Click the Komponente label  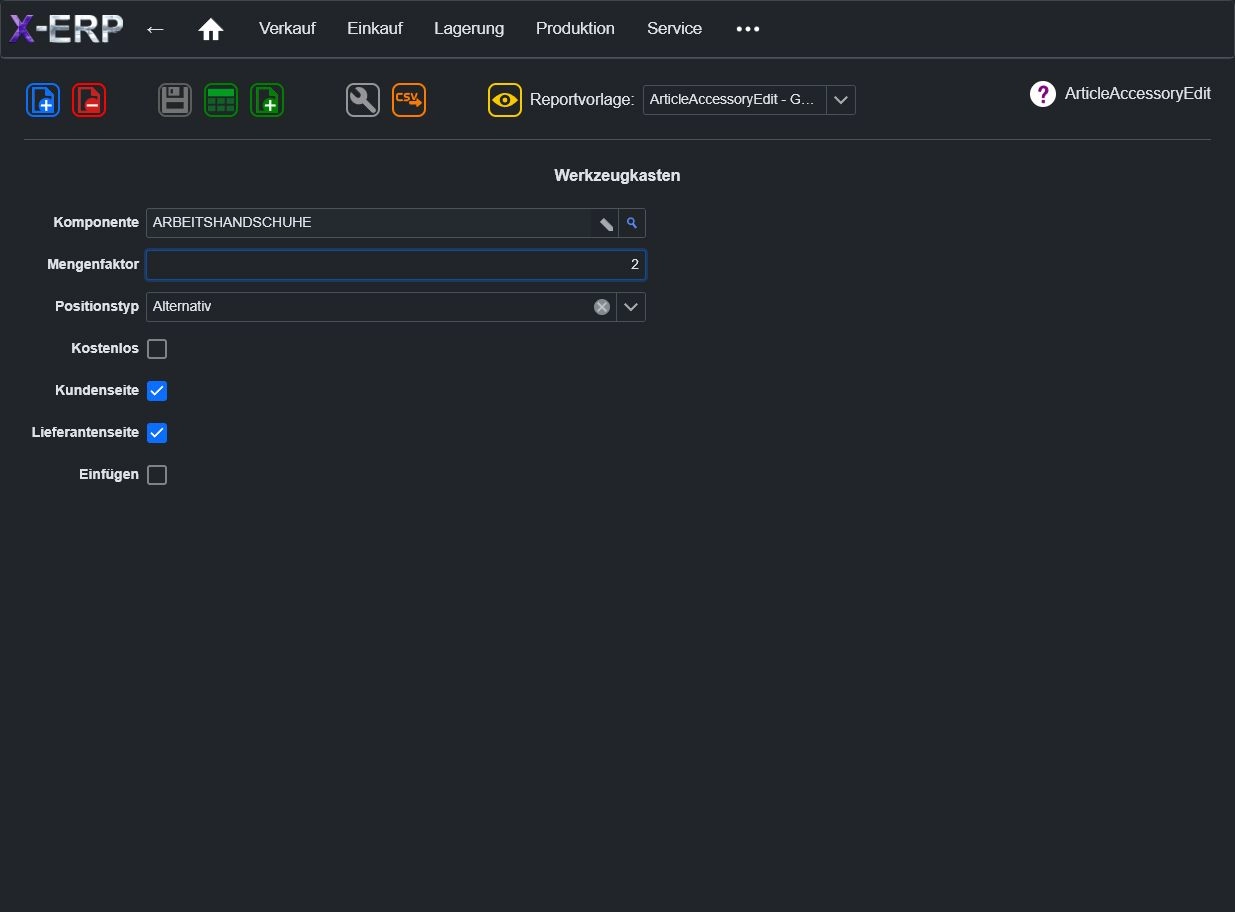click(96, 222)
